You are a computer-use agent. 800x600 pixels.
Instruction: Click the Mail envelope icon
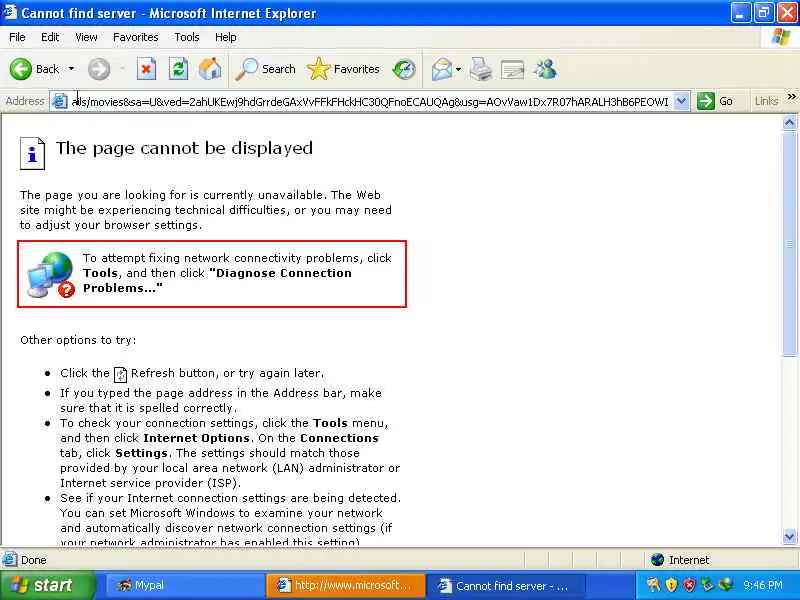(441, 69)
